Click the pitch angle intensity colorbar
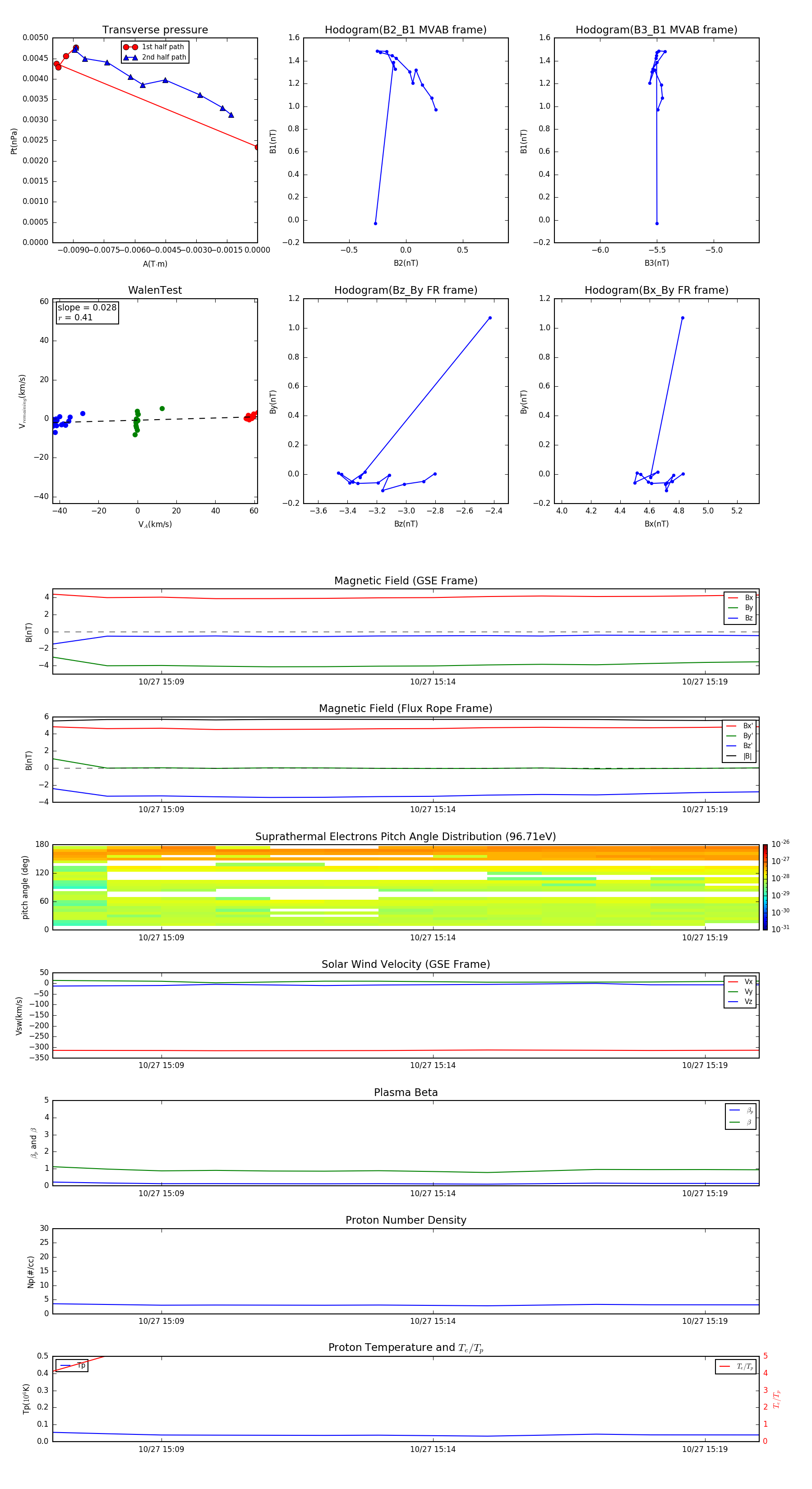812x1489 pixels. click(765, 887)
